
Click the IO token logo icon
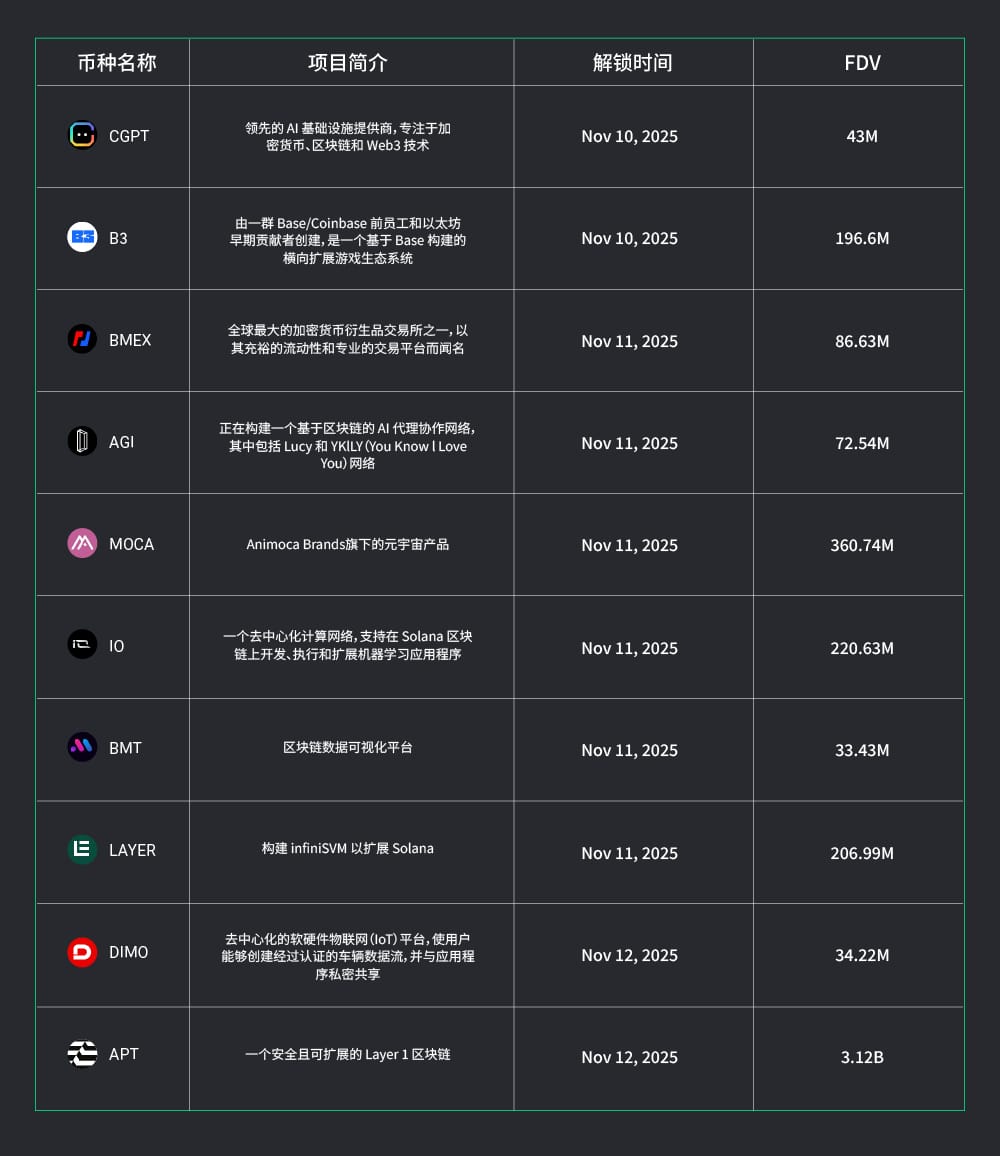[82, 646]
